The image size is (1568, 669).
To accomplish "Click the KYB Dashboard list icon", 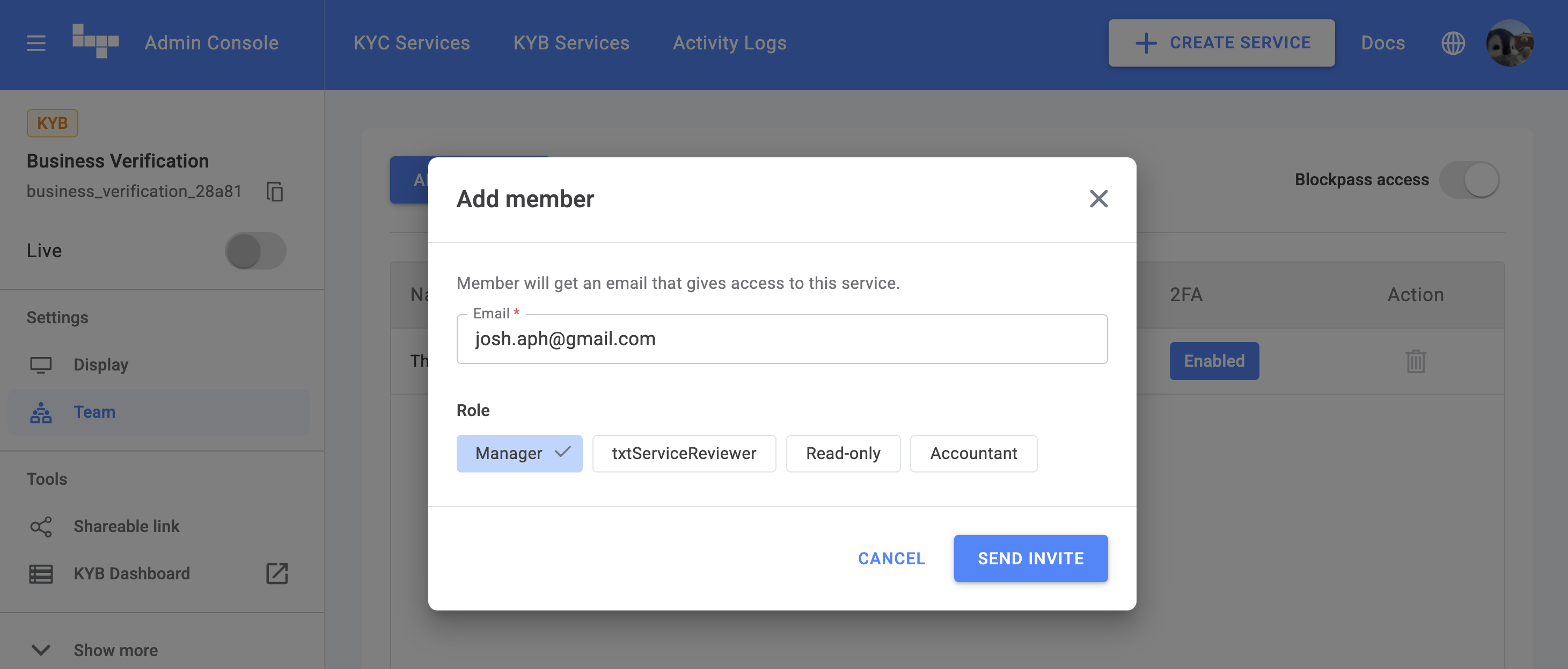I will [41, 574].
